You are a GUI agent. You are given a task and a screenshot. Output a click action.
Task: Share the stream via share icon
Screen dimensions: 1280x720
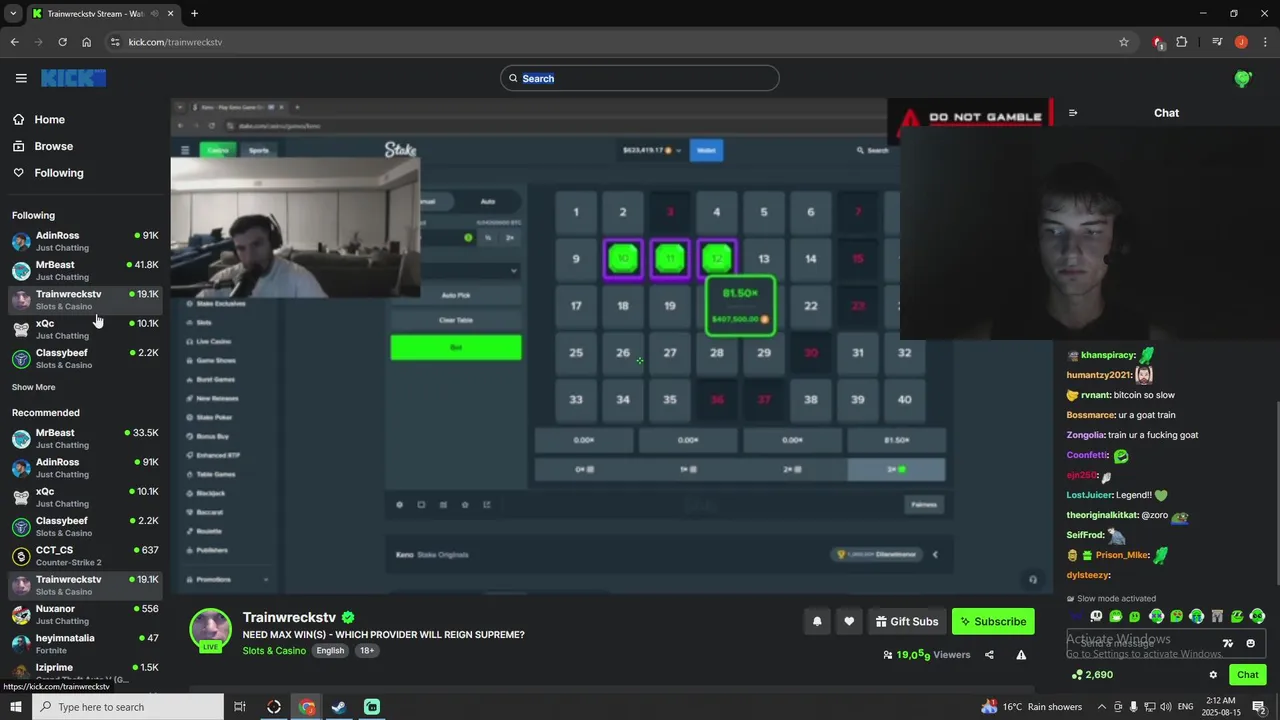coord(989,655)
